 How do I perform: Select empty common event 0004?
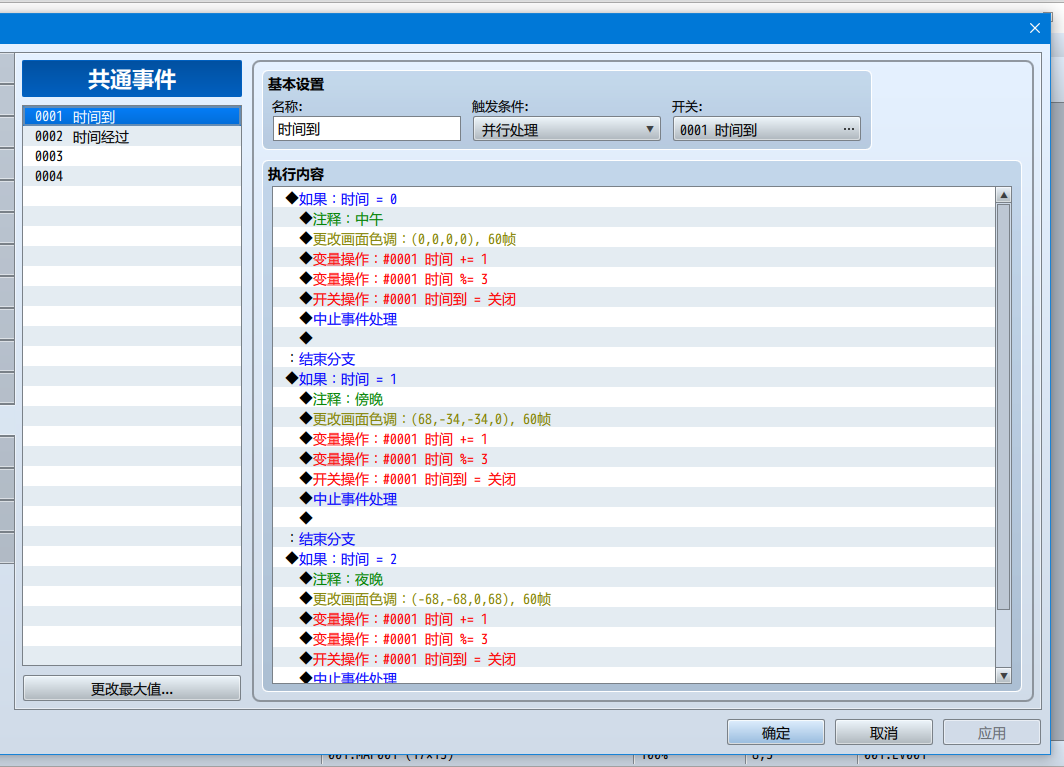pos(132,176)
